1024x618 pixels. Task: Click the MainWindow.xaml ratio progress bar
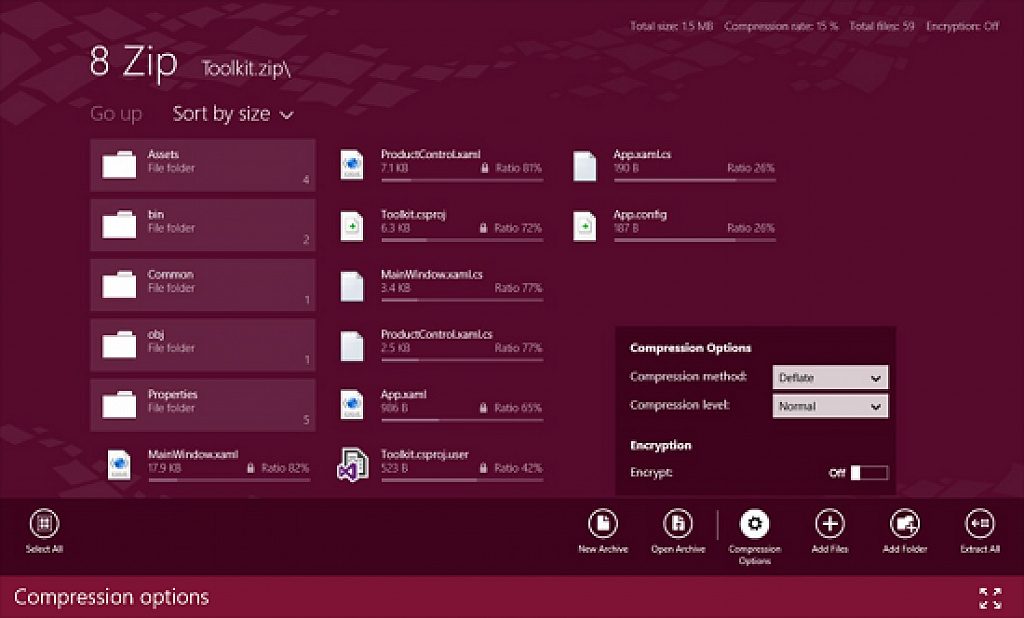[x=229, y=480]
